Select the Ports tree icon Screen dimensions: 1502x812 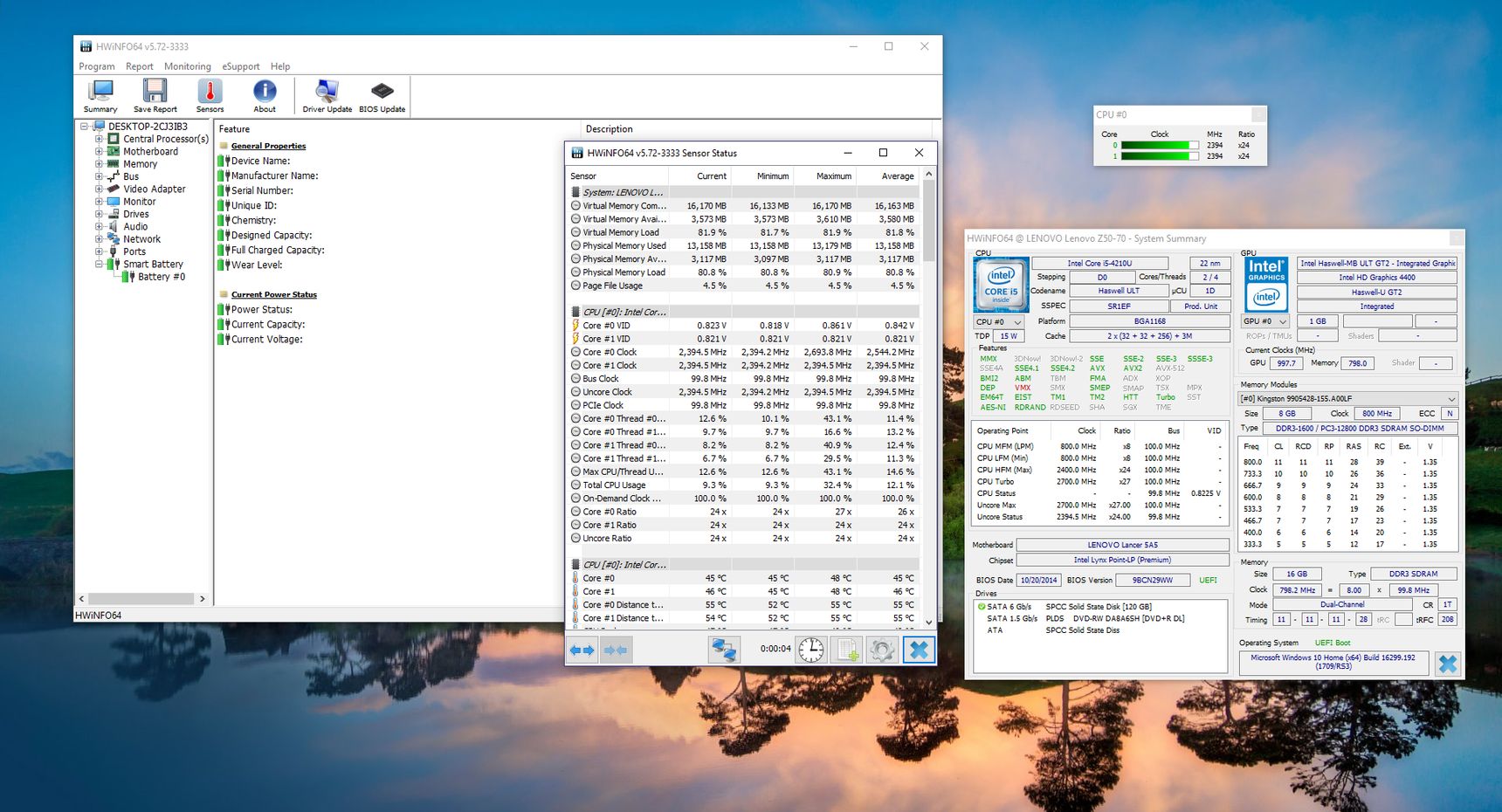point(114,251)
